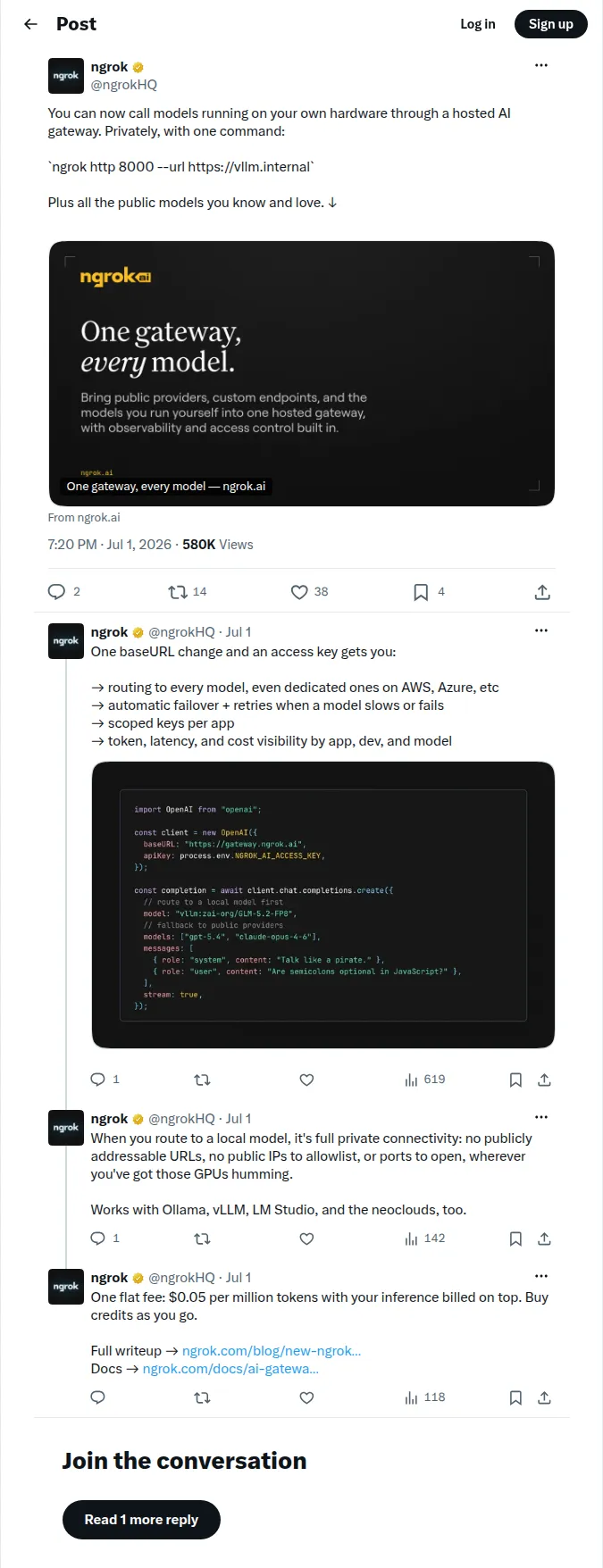Open more options on the flat fee reply
The image size is (603, 1568).
[x=541, y=1276]
